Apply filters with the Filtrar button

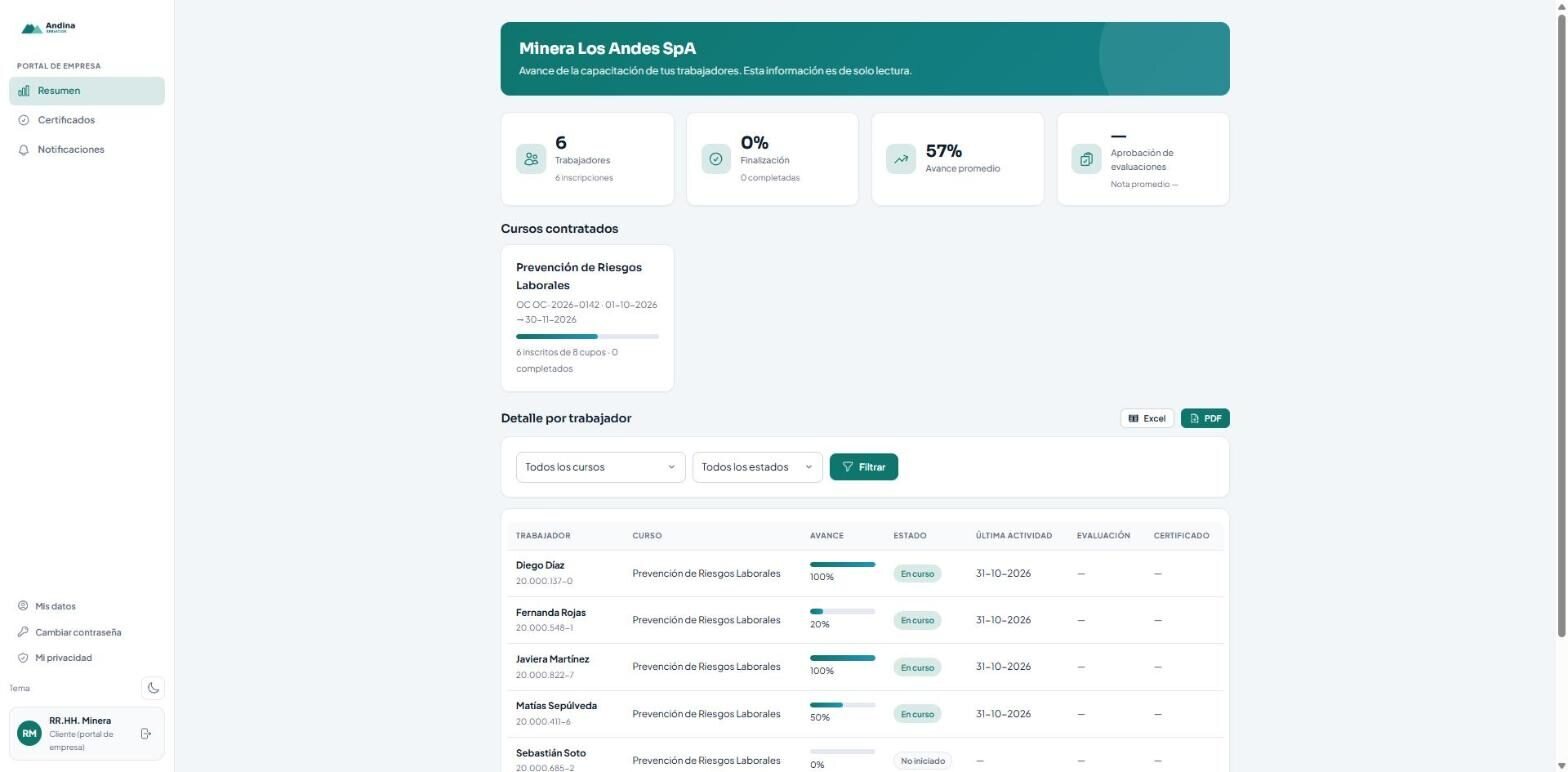pyautogui.click(x=864, y=467)
